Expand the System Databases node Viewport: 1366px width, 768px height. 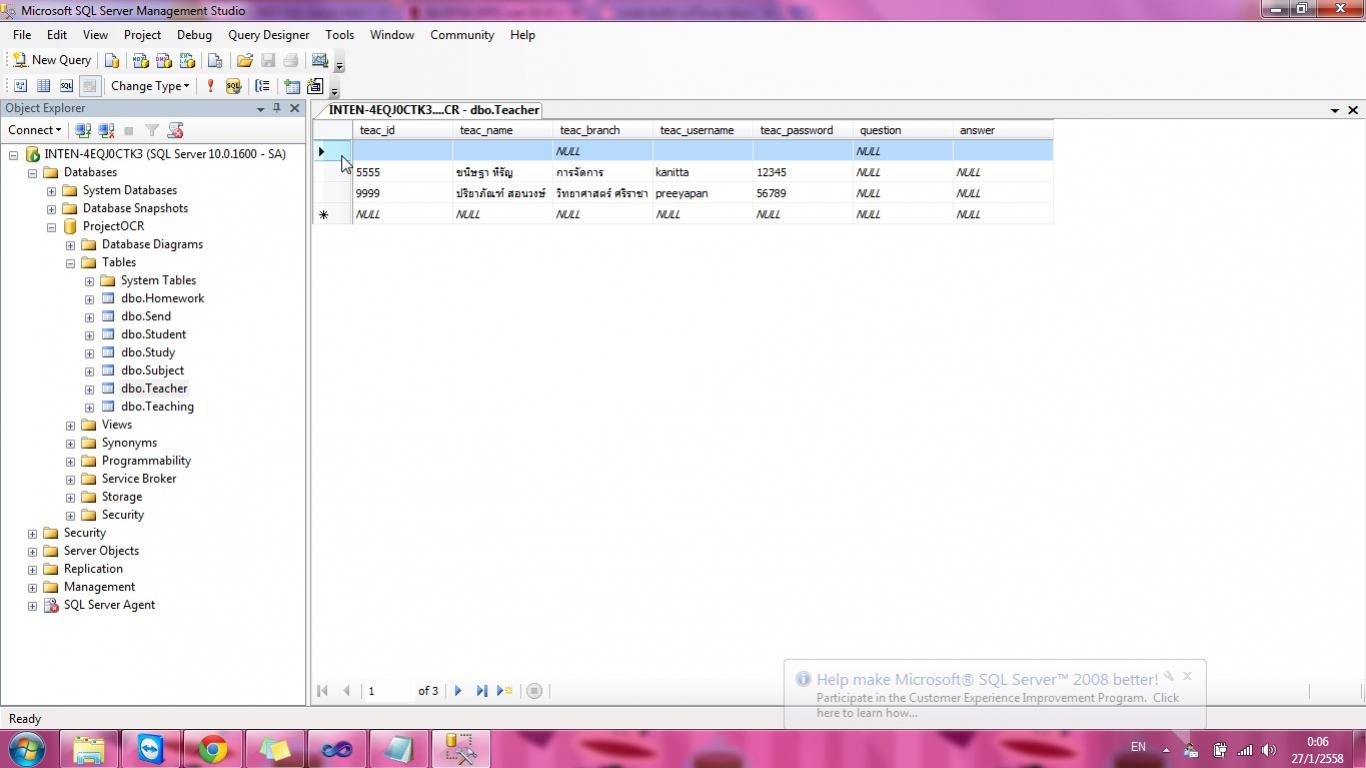tap(51, 191)
